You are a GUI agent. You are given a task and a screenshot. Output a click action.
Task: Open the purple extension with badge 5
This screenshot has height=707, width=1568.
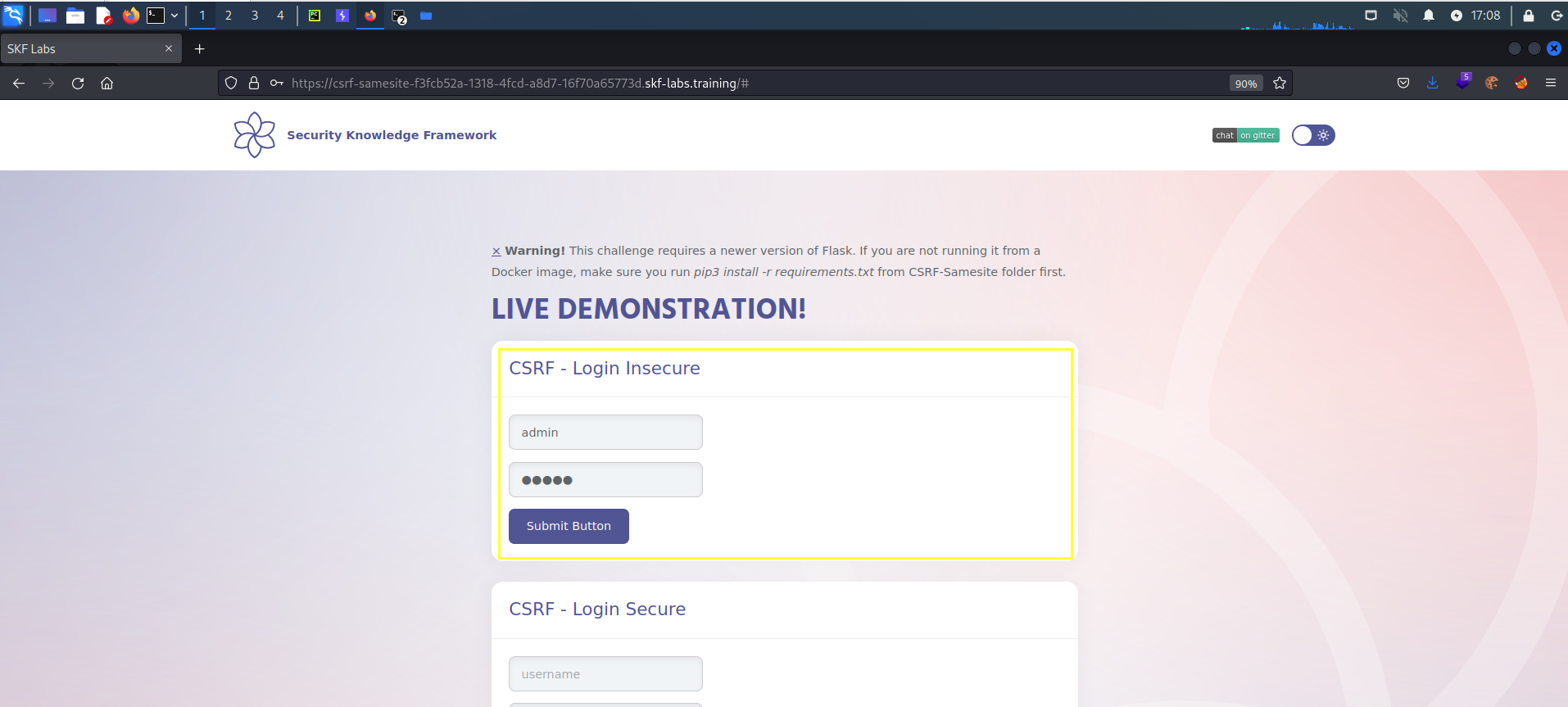[1462, 82]
